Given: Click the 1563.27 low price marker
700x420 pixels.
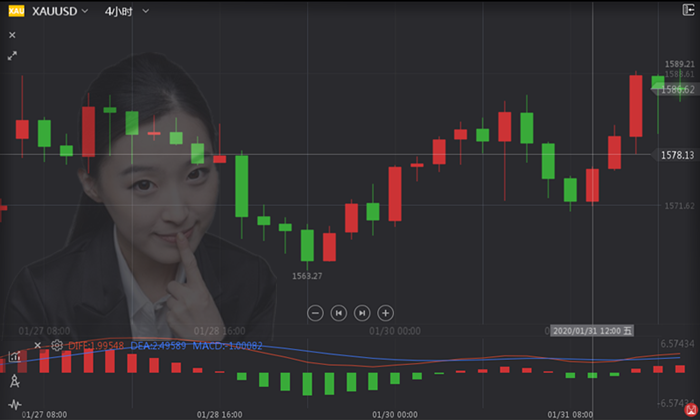Looking at the screenshot, I should [307, 276].
